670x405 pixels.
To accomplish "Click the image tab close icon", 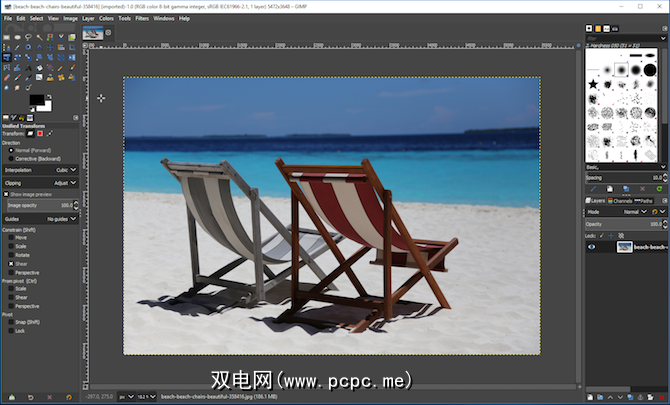I will (x=108, y=31).
